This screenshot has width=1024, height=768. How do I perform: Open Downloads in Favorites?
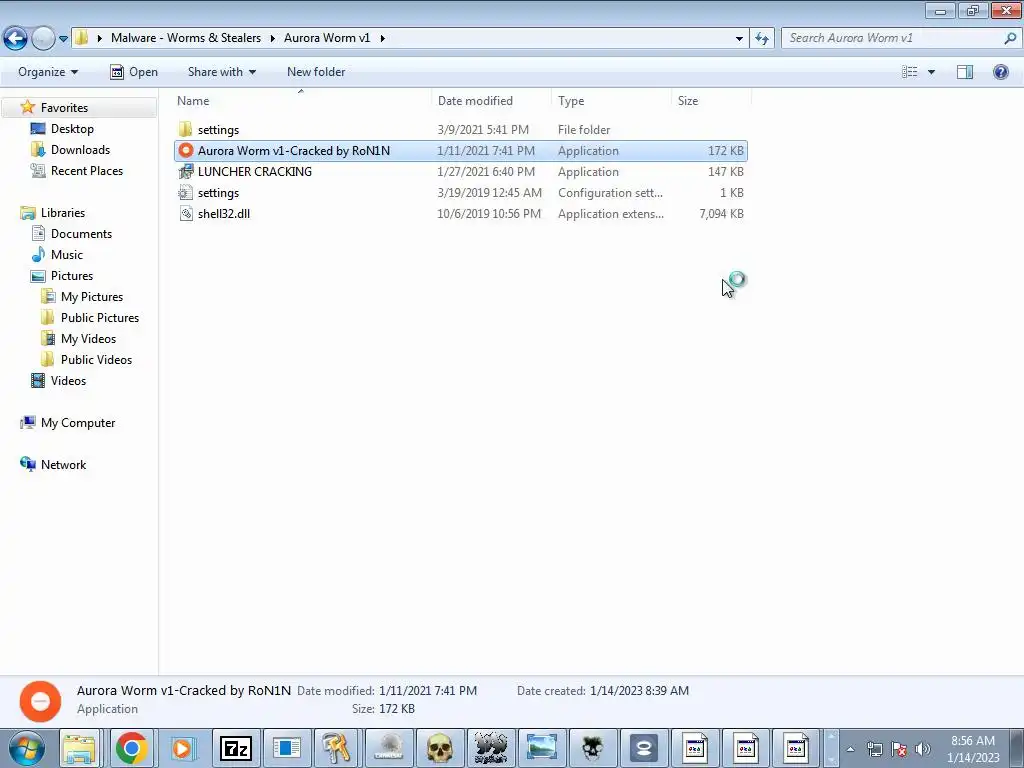(80, 150)
